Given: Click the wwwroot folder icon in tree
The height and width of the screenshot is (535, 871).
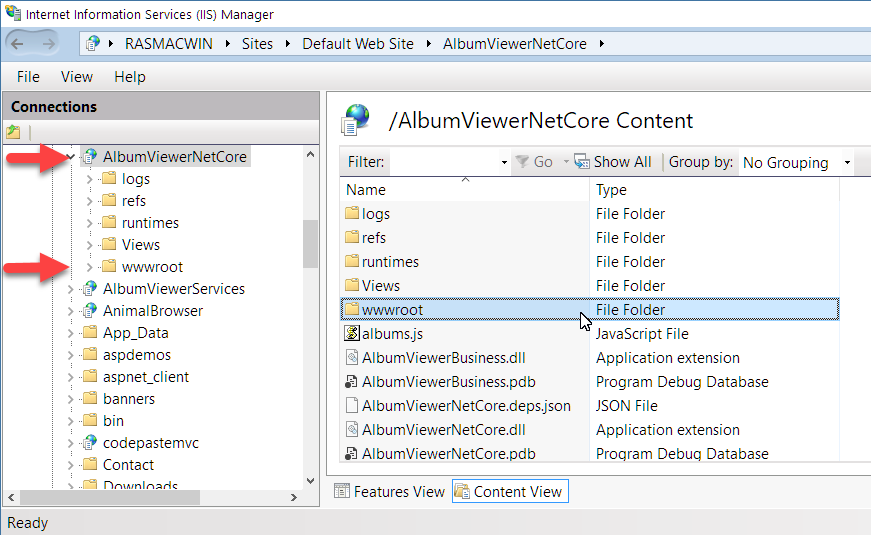Looking at the screenshot, I should pyautogui.click(x=109, y=266).
